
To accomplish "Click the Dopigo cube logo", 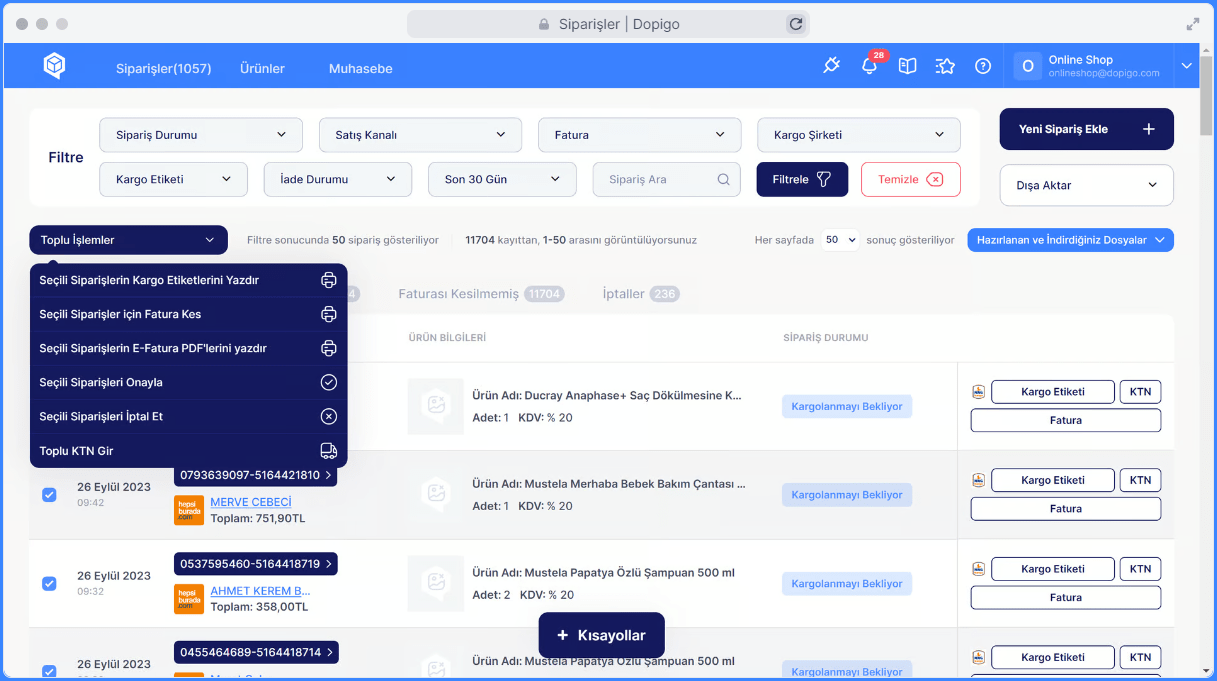I will point(54,66).
